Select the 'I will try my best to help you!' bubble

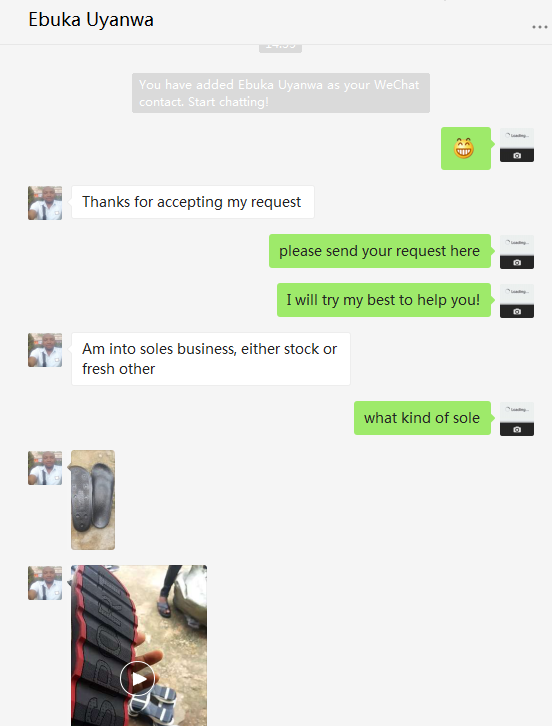384,300
